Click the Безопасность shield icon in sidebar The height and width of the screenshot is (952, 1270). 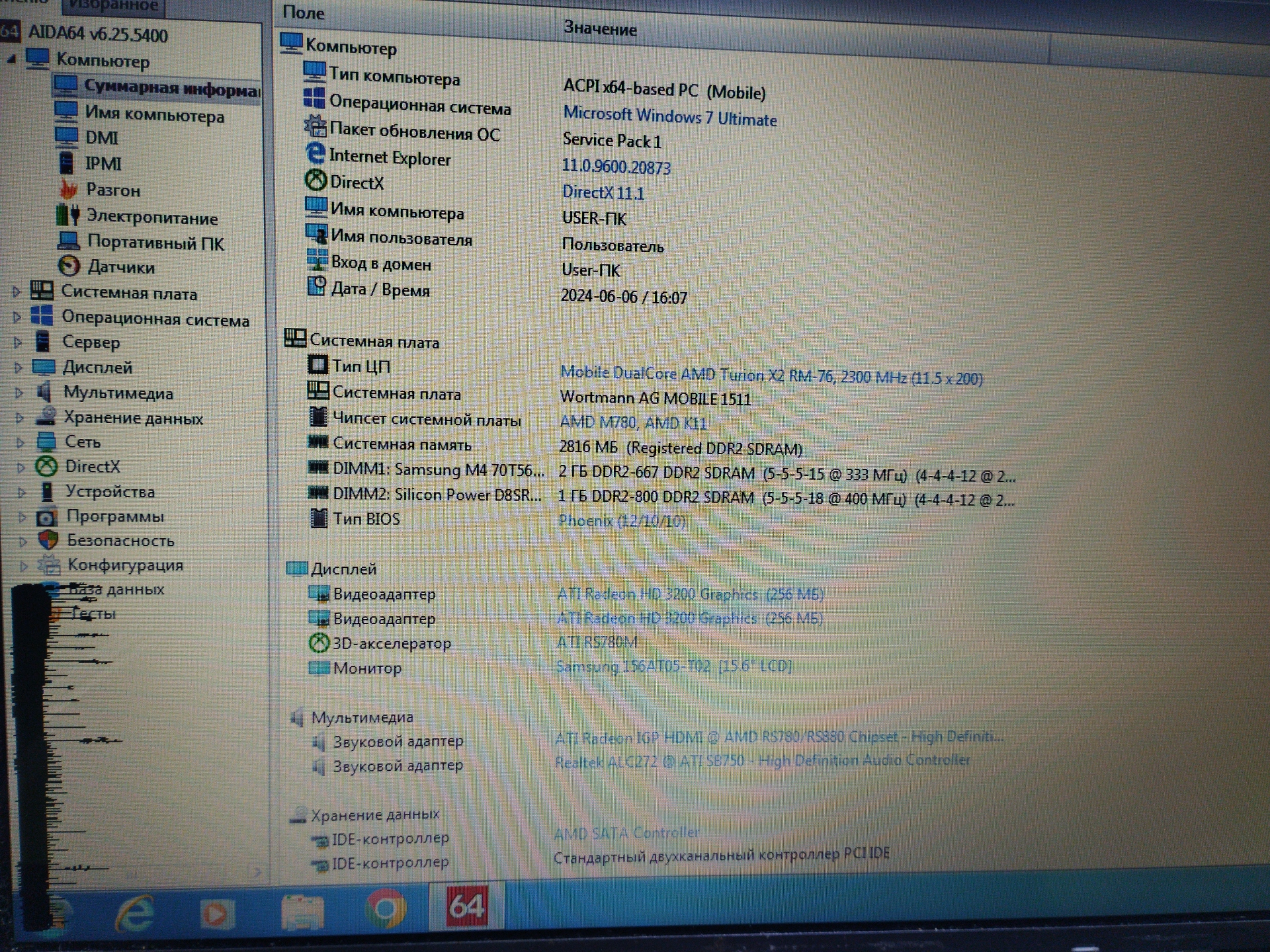point(48,540)
